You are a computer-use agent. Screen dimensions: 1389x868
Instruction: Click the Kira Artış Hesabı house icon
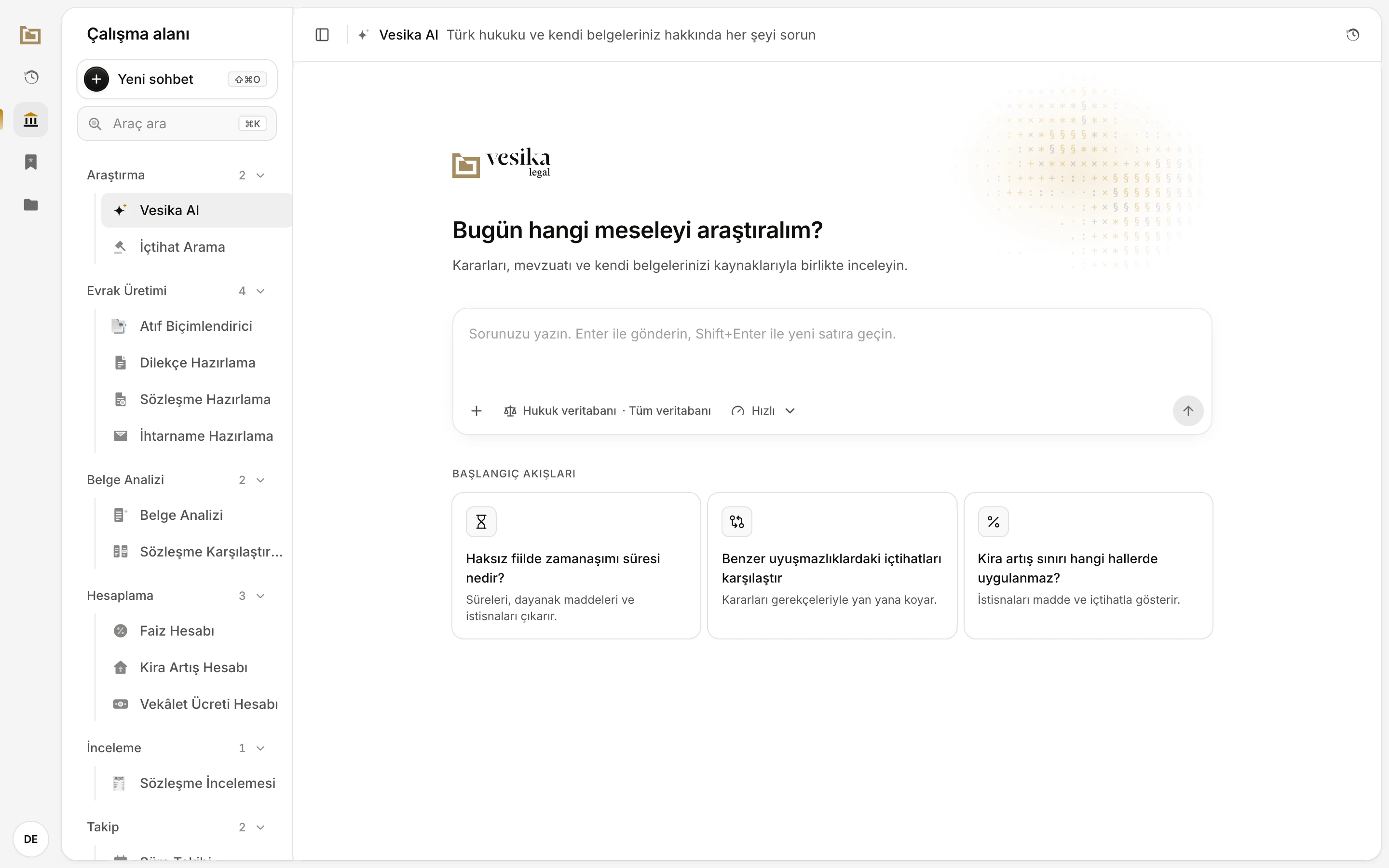[x=121, y=667]
